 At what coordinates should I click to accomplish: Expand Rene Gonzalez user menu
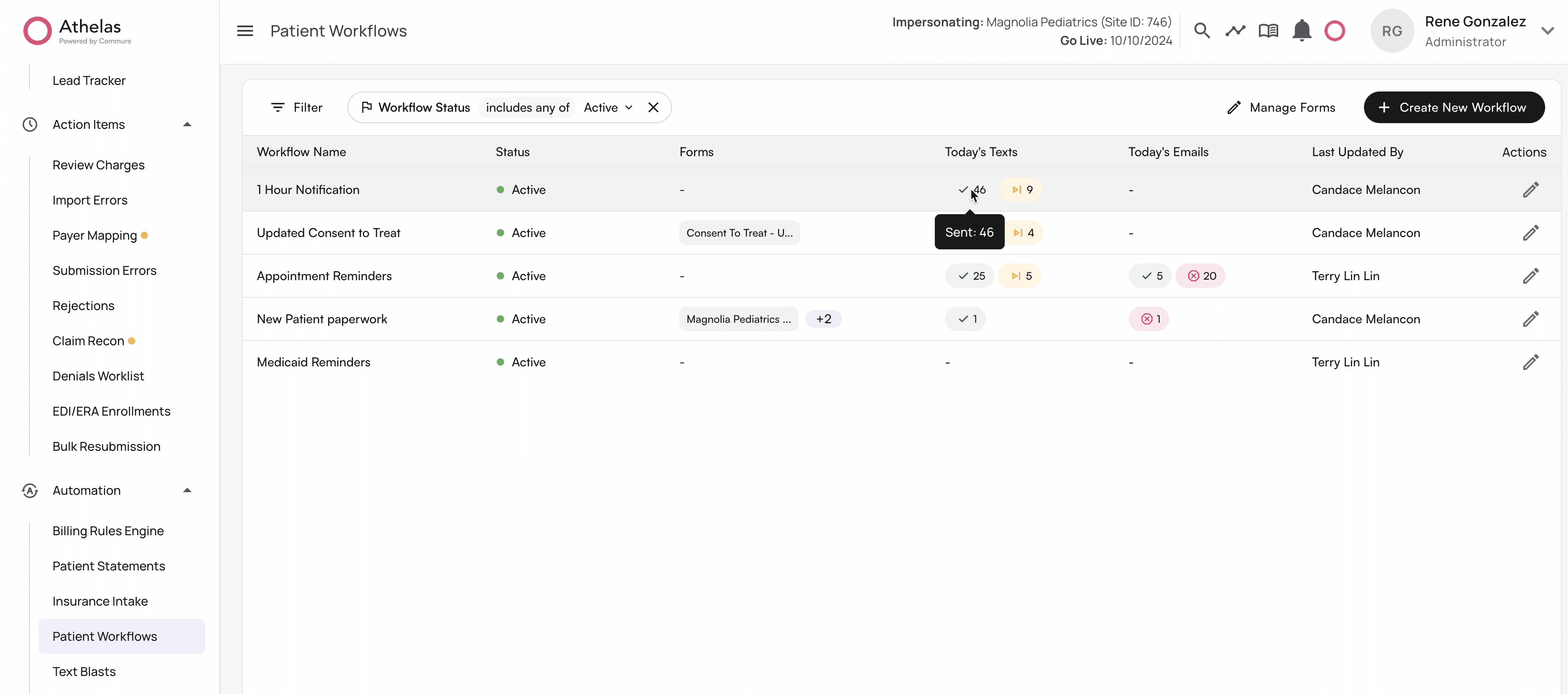coord(1547,30)
